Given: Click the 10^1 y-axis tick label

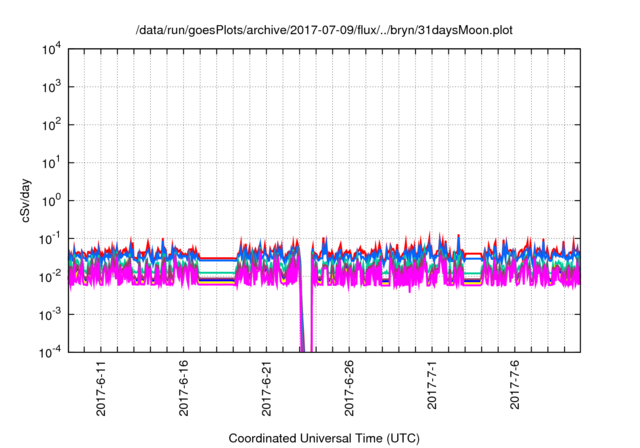Looking at the screenshot, I should 51,162.
